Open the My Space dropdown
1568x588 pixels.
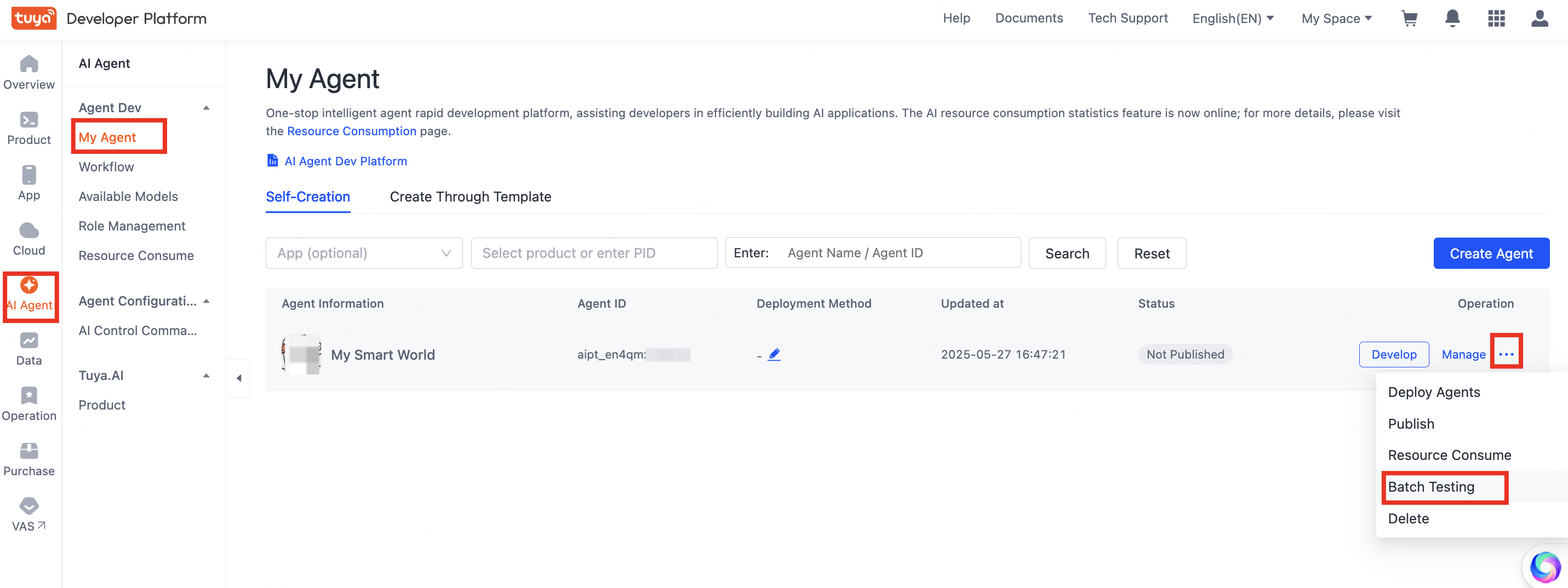coord(1337,18)
